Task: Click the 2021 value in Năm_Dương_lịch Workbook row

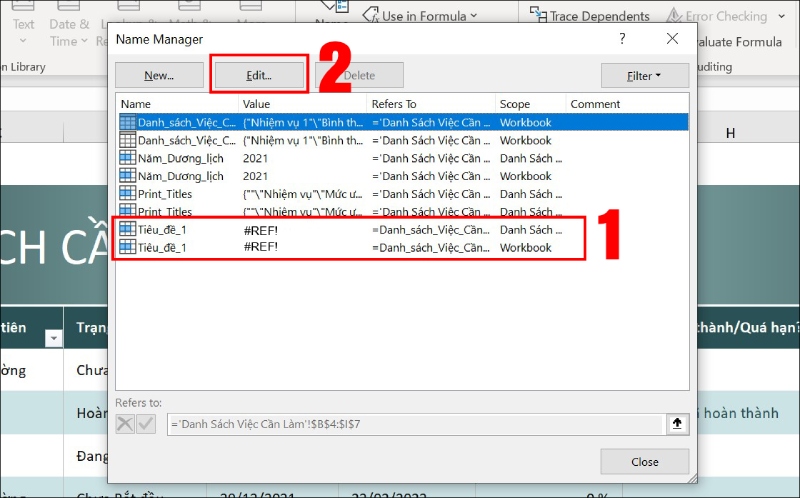Action: pos(255,176)
